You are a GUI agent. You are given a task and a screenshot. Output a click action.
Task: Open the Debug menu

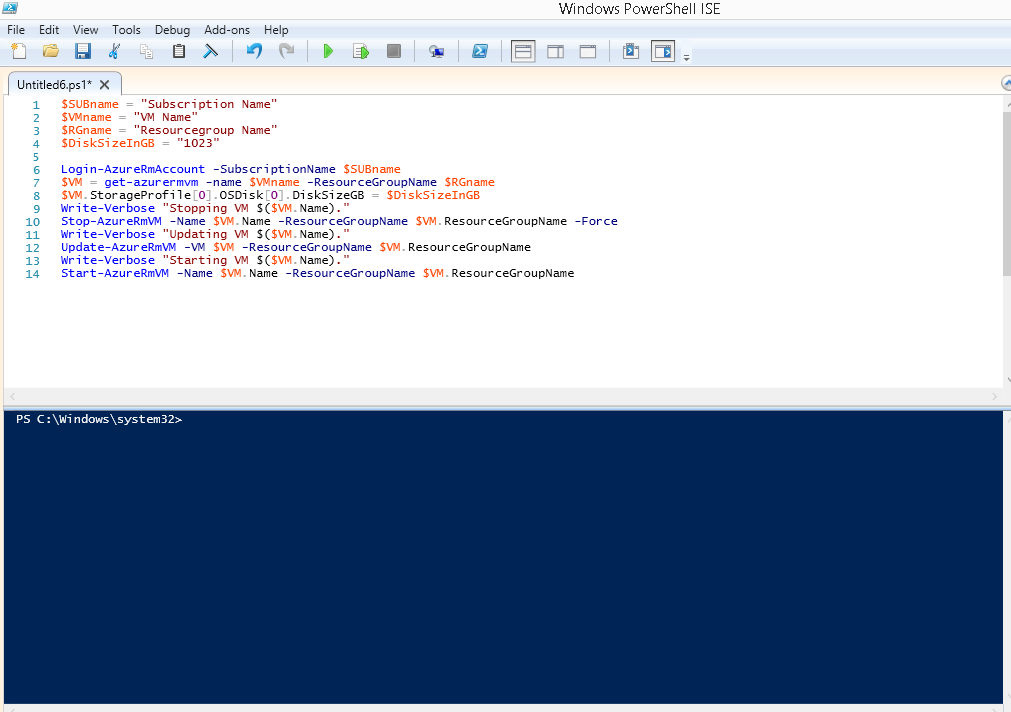[x=171, y=29]
